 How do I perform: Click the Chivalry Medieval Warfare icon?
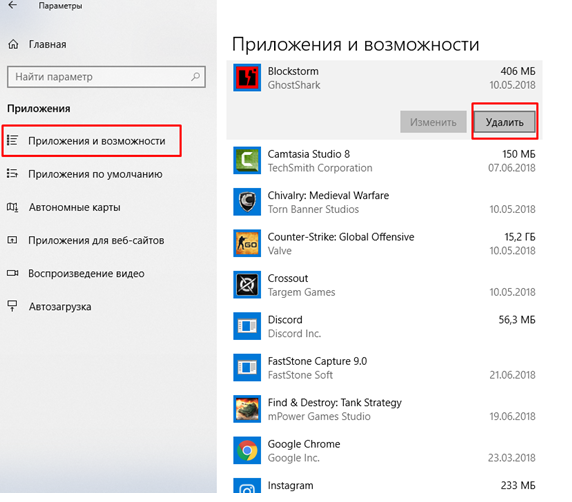pos(247,202)
